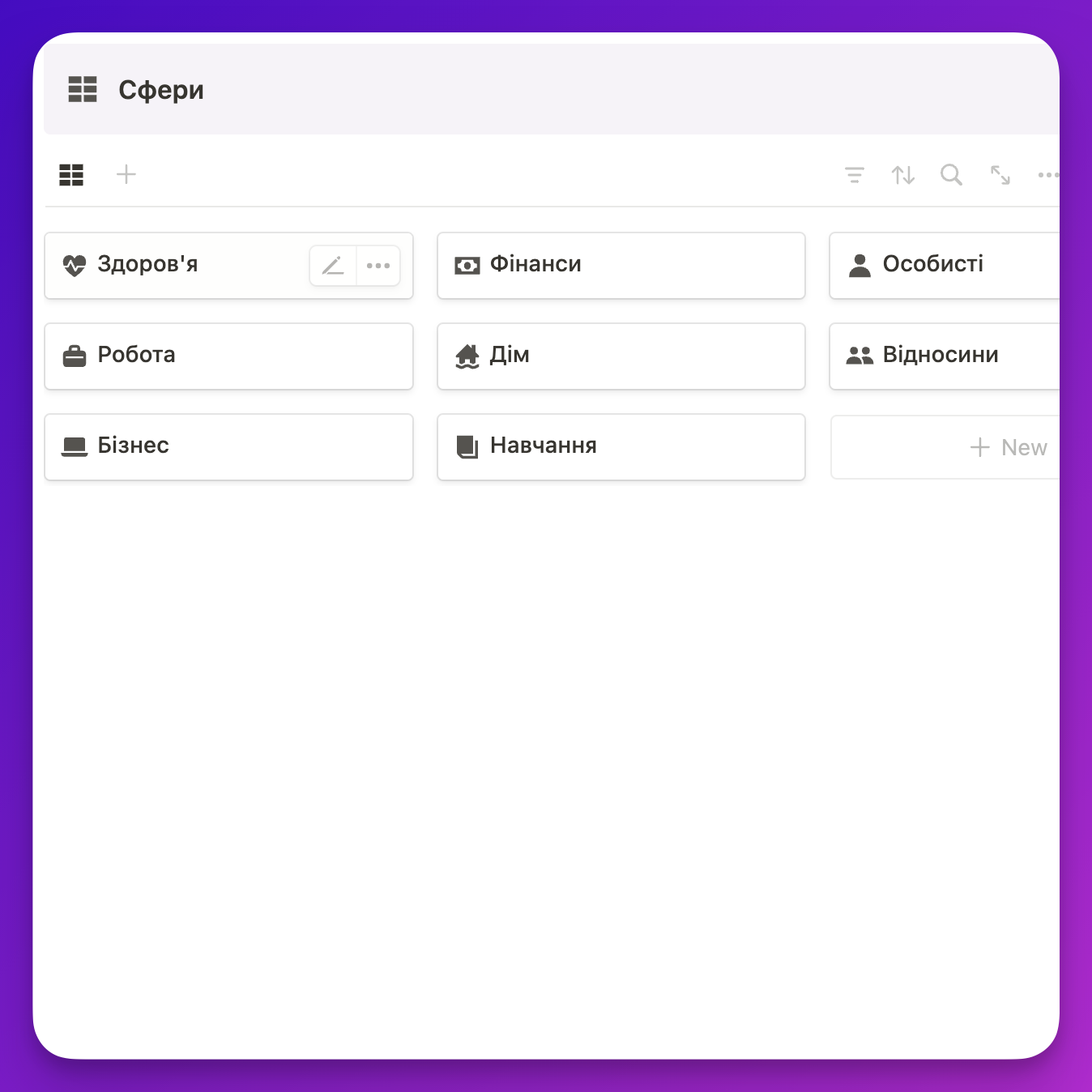The width and height of the screenshot is (1092, 1092).
Task: Click the sort arrows icon
Action: pos(903,175)
